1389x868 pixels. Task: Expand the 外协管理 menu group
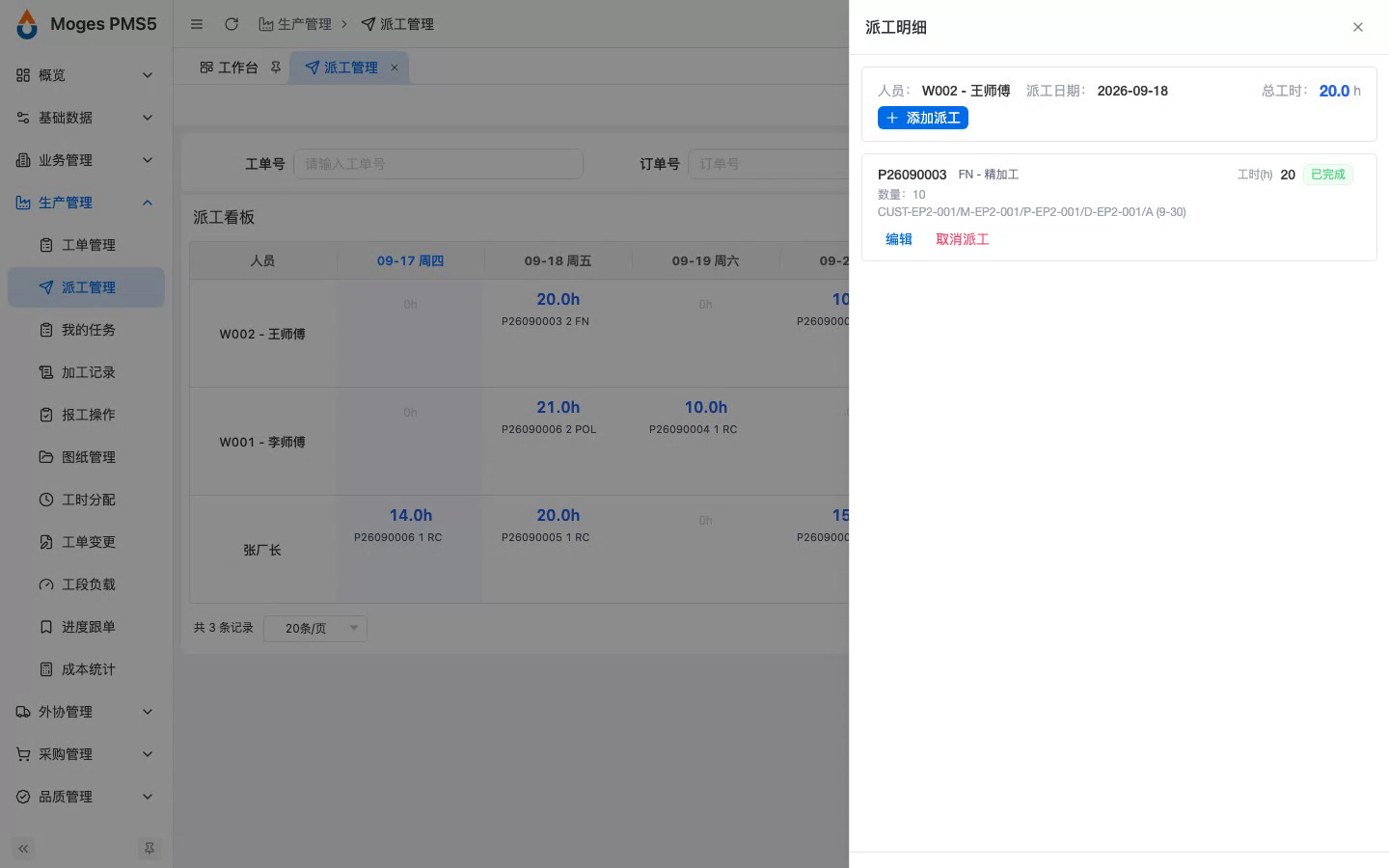coord(86,712)
